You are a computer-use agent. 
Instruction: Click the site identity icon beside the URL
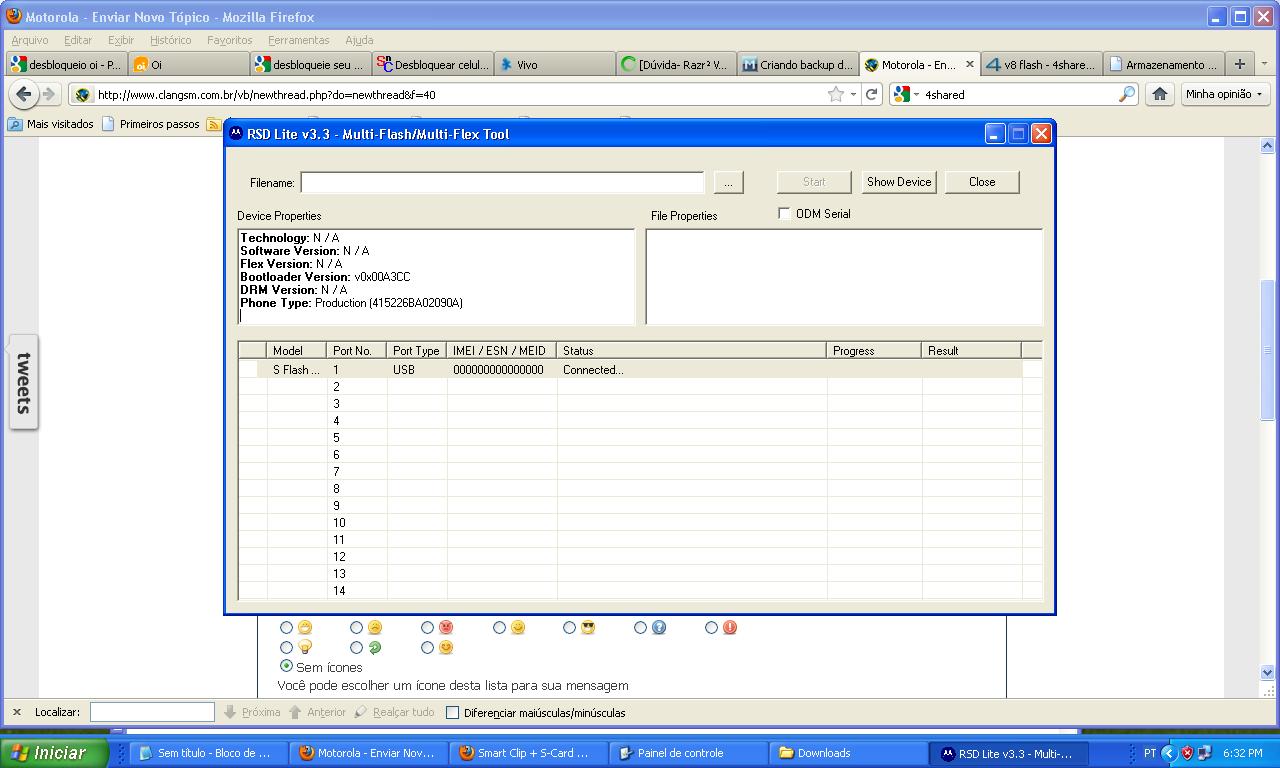83,94
